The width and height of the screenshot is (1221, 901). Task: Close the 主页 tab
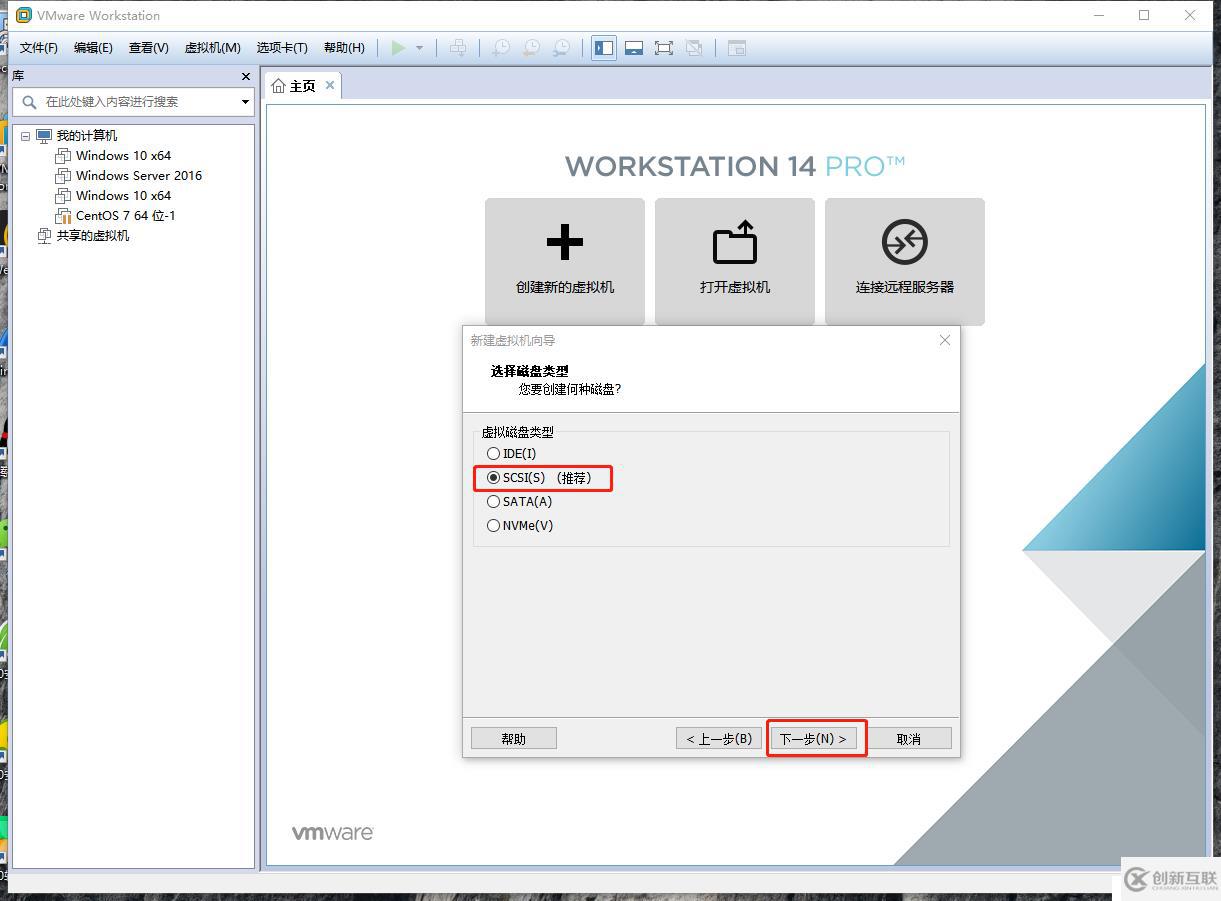[x=330, y=86]
